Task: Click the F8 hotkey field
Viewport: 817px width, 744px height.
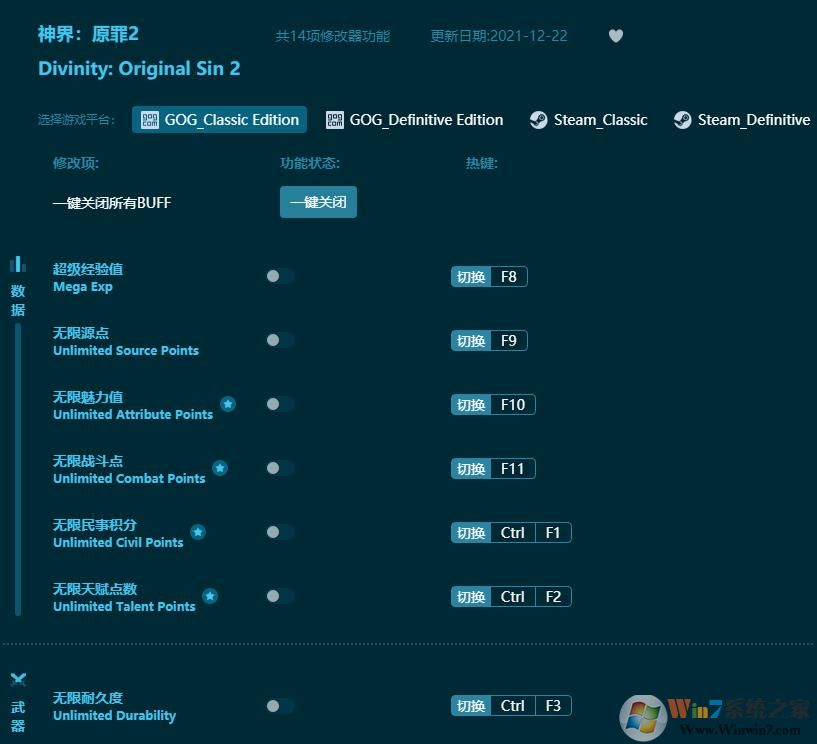Action: (x=509, y=277)
